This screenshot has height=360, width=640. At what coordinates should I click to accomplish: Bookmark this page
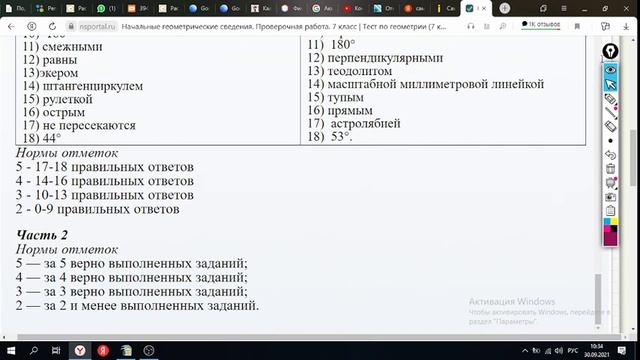(x=577, y=27)
